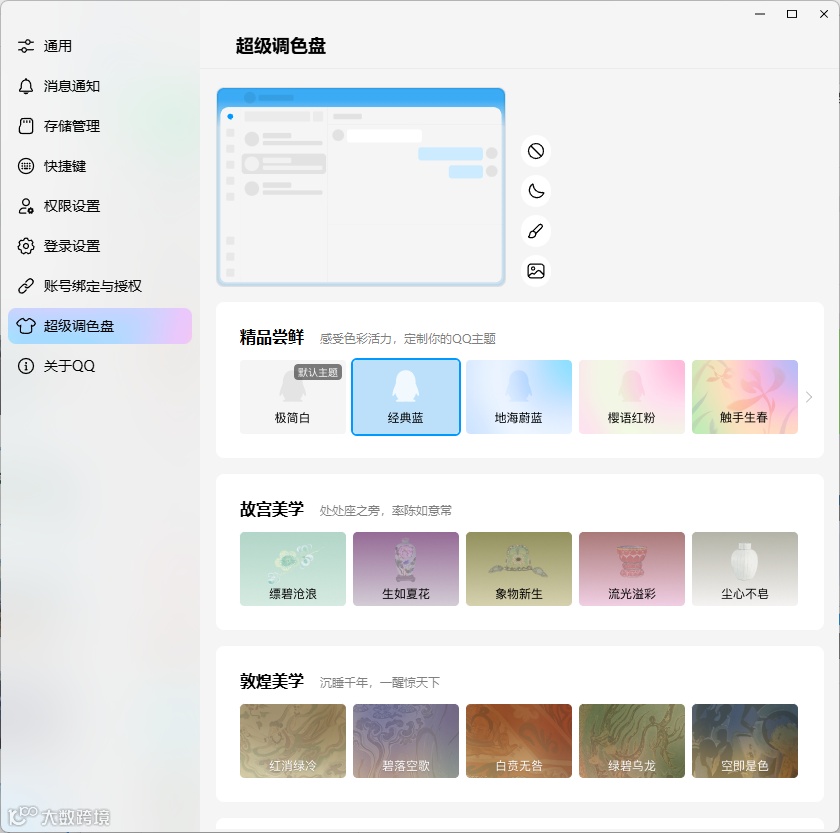Click the theme preview window image
Screen dimensions: 840x833
coord(361,187)
